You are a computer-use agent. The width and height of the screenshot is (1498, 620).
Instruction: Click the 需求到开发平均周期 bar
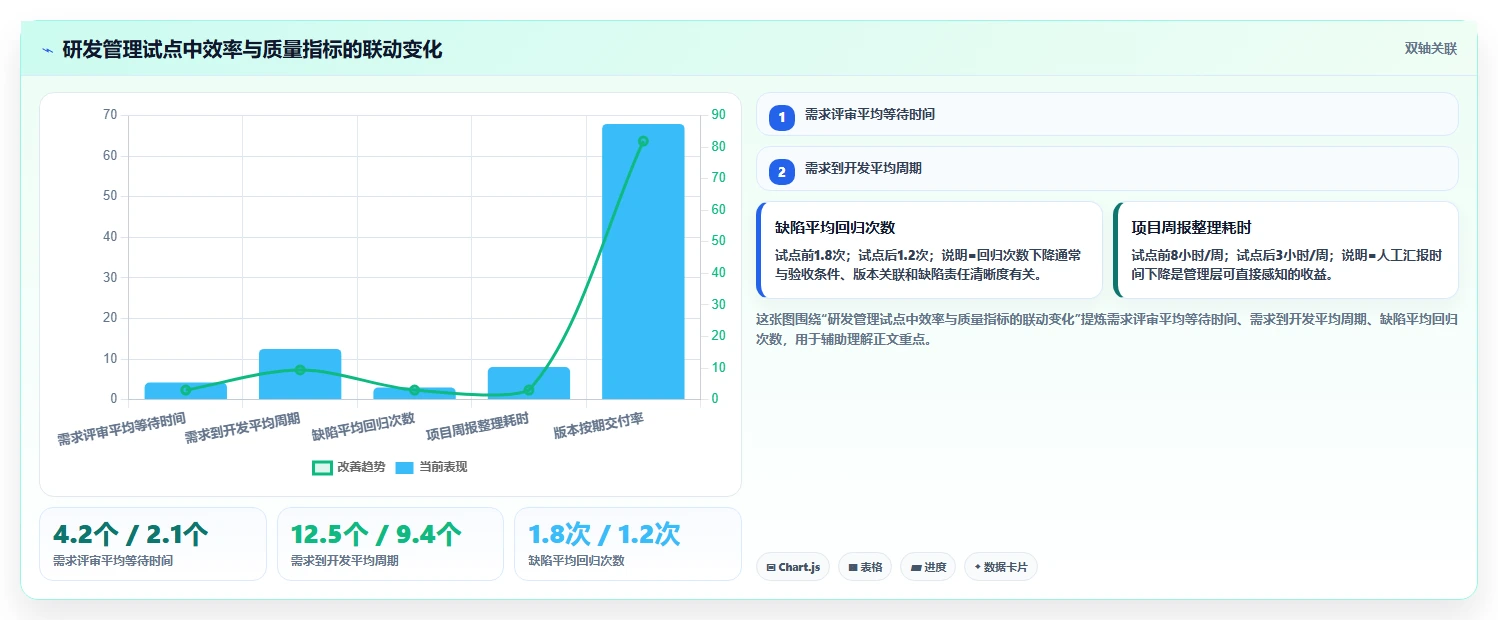[x=300, y=374]
